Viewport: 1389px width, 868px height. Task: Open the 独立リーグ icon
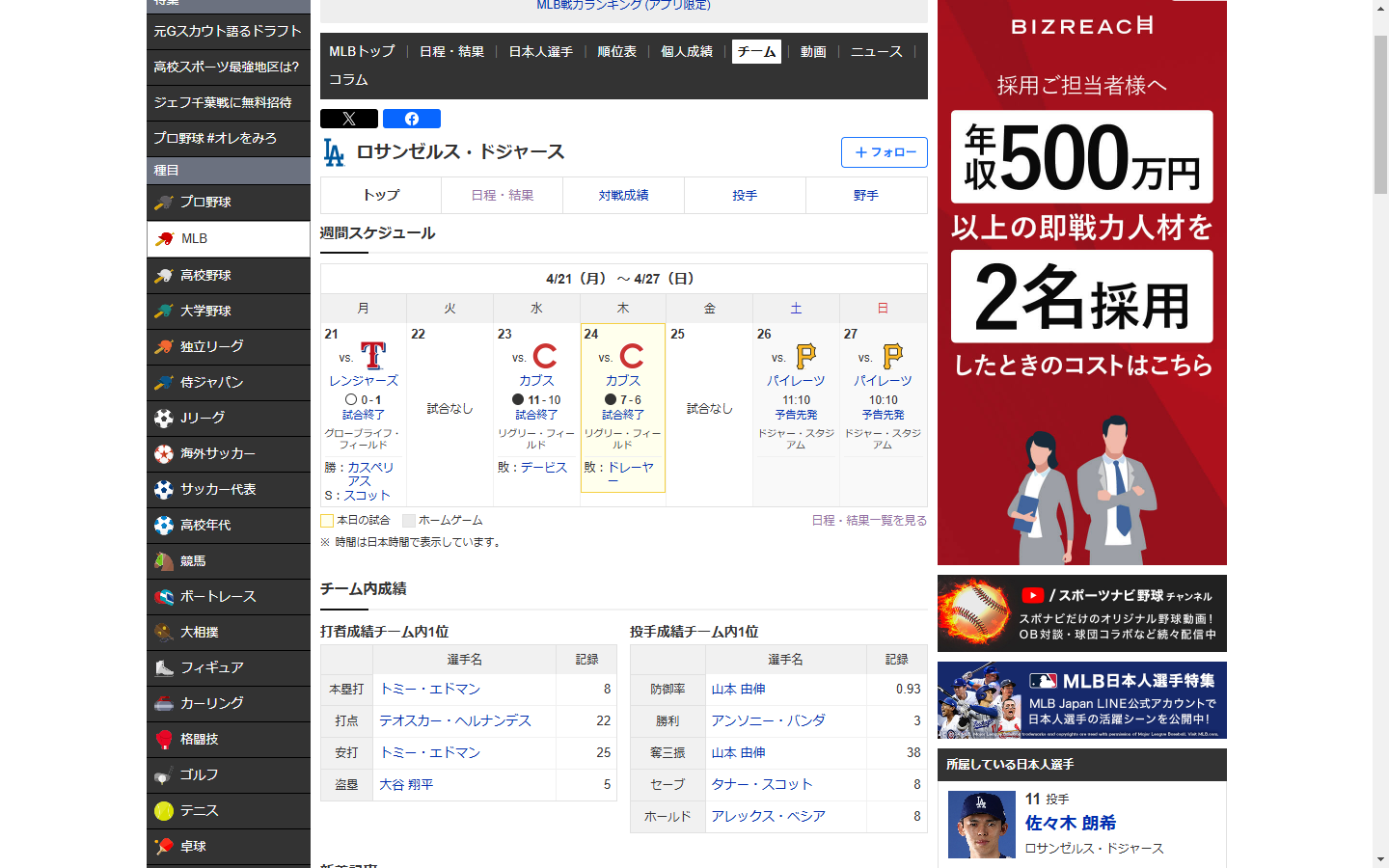pos(164,347)
